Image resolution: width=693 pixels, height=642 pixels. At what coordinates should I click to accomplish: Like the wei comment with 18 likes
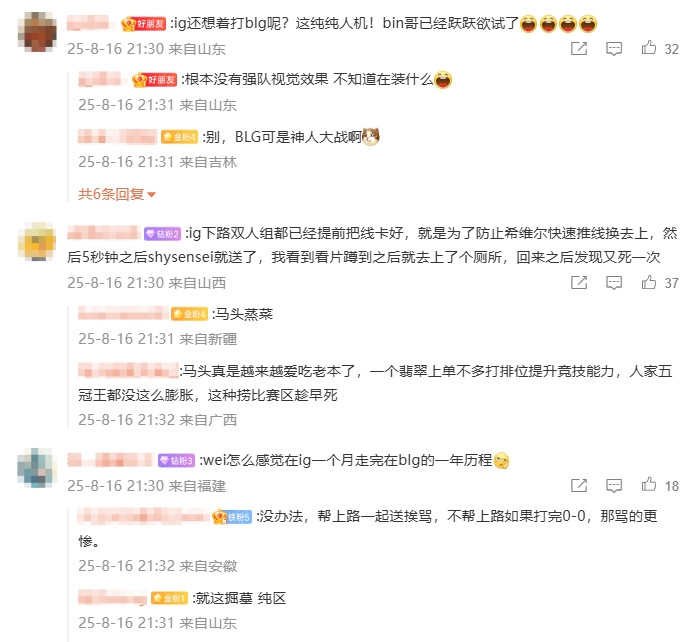click(648, 485)
